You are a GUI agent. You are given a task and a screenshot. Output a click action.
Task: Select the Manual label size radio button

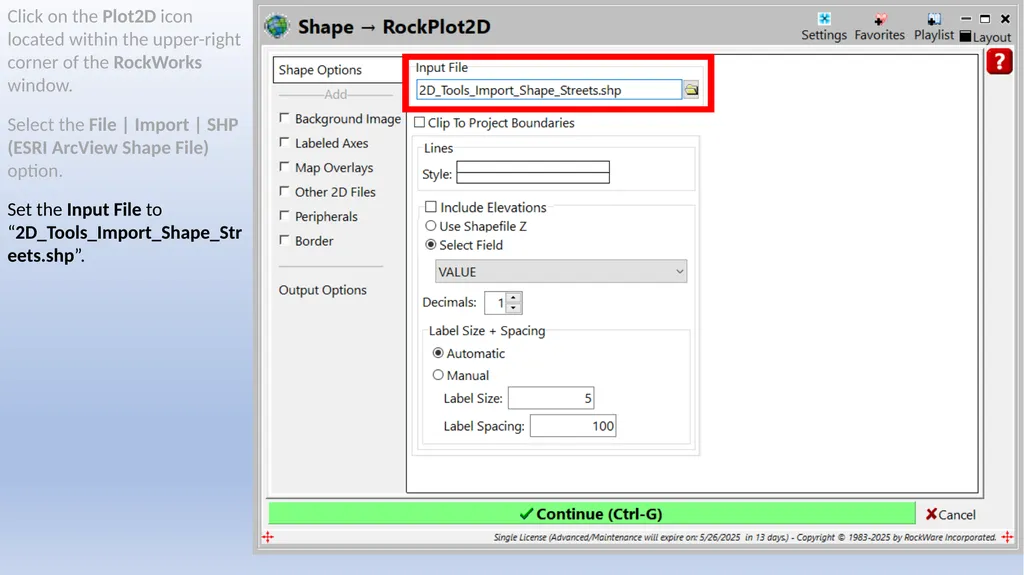[x=438, y=374]
